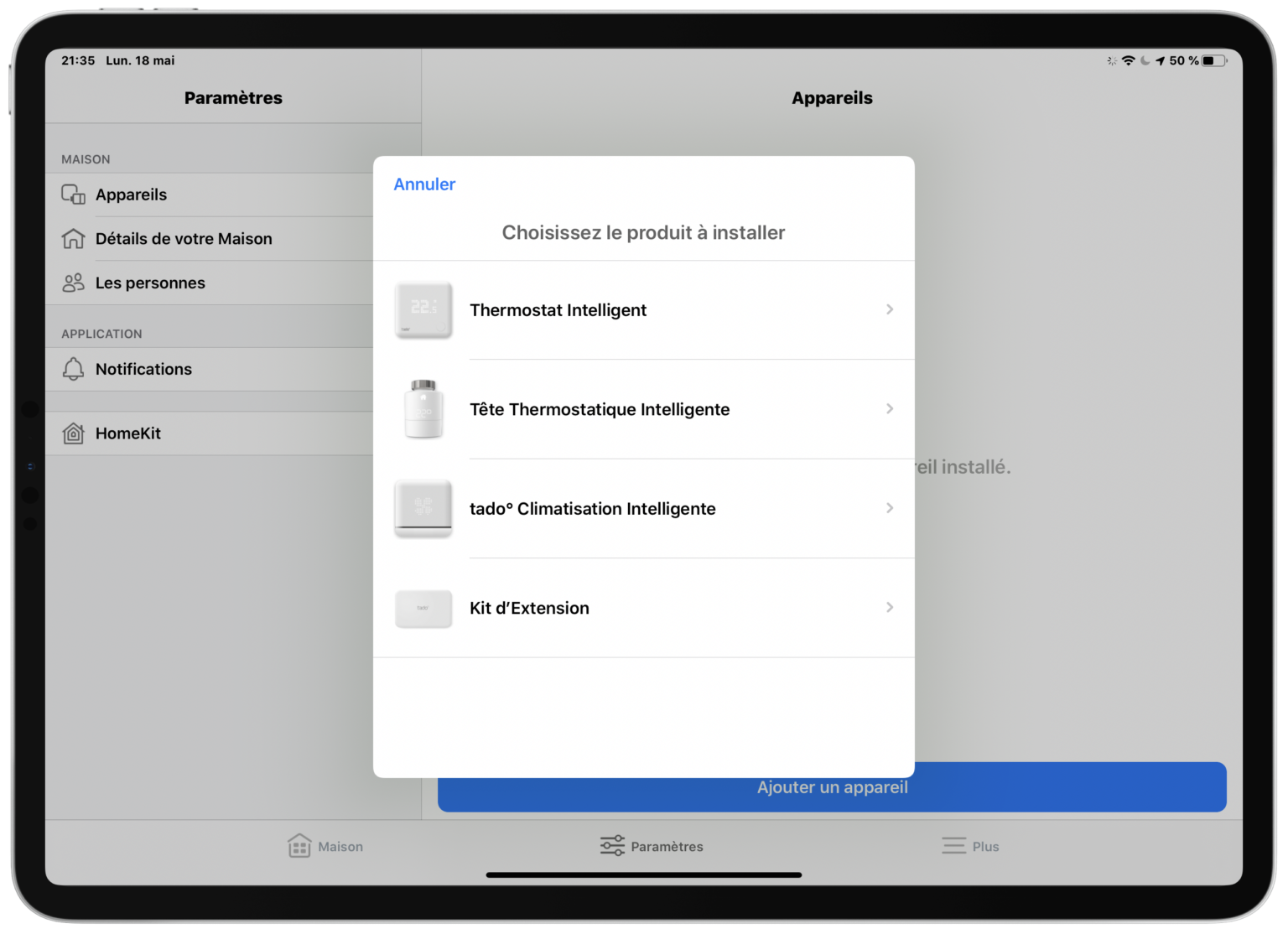1288x934 pixels.
Task: Click the APPLICATION section header
Action: [101, 334]
